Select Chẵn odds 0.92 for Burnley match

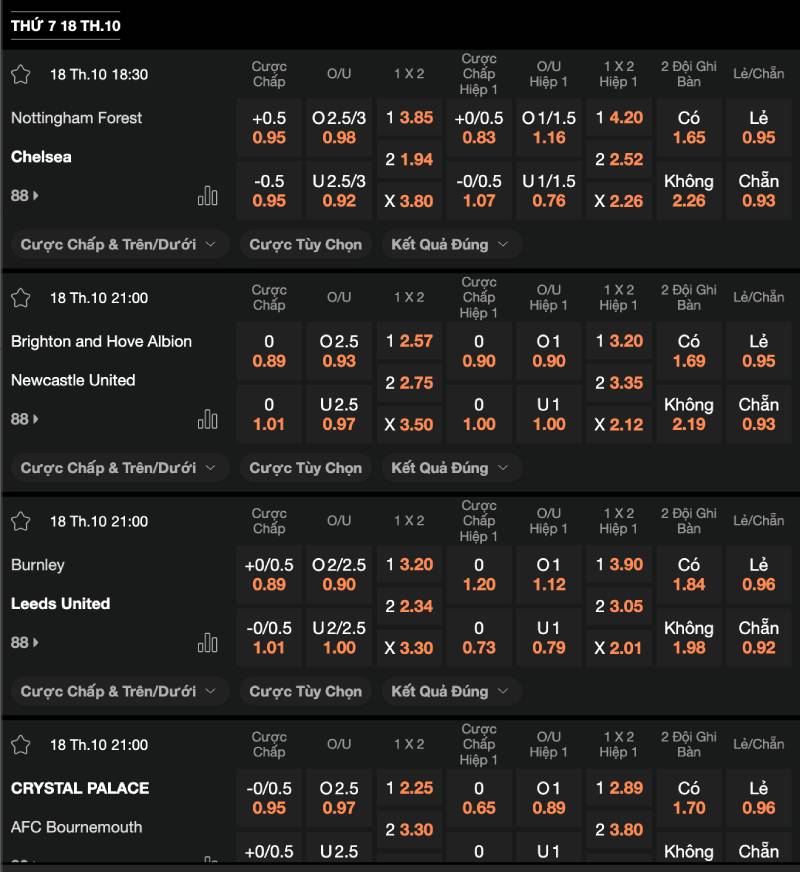tap(759, 637)
